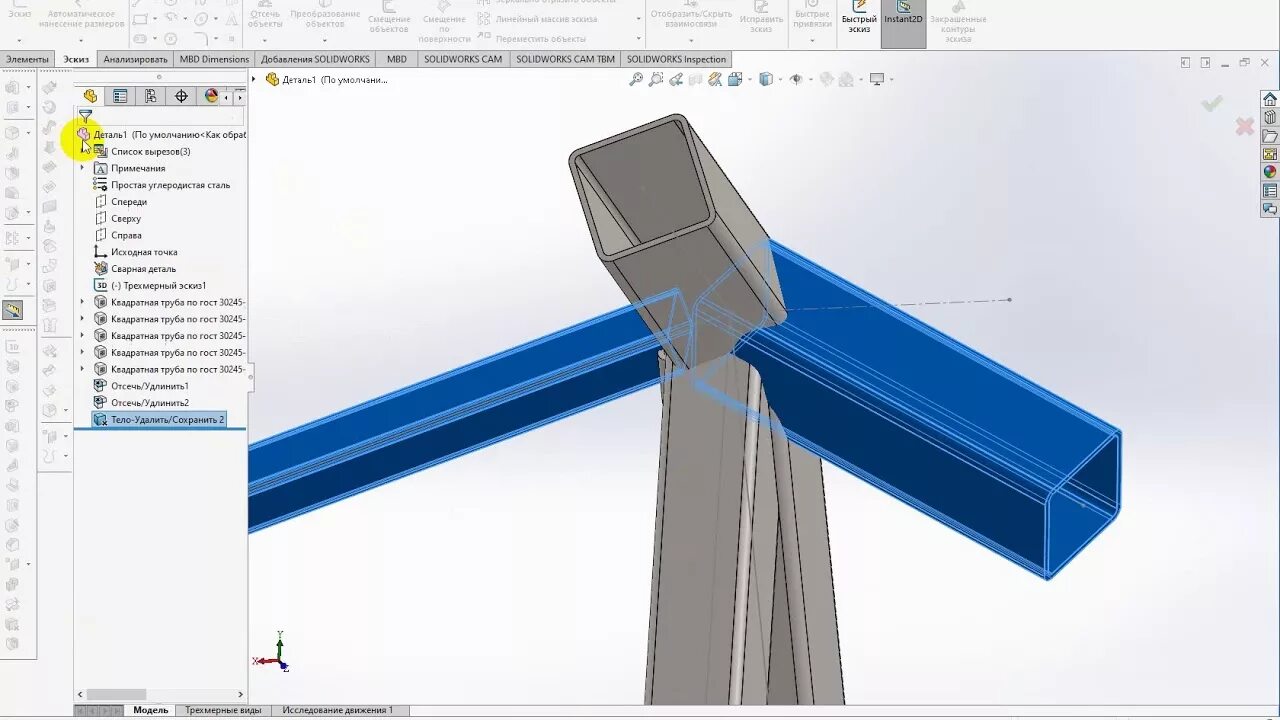Click the highlighted measure tool in left toolbar
Screen dimensions: 1280x720
12,311
